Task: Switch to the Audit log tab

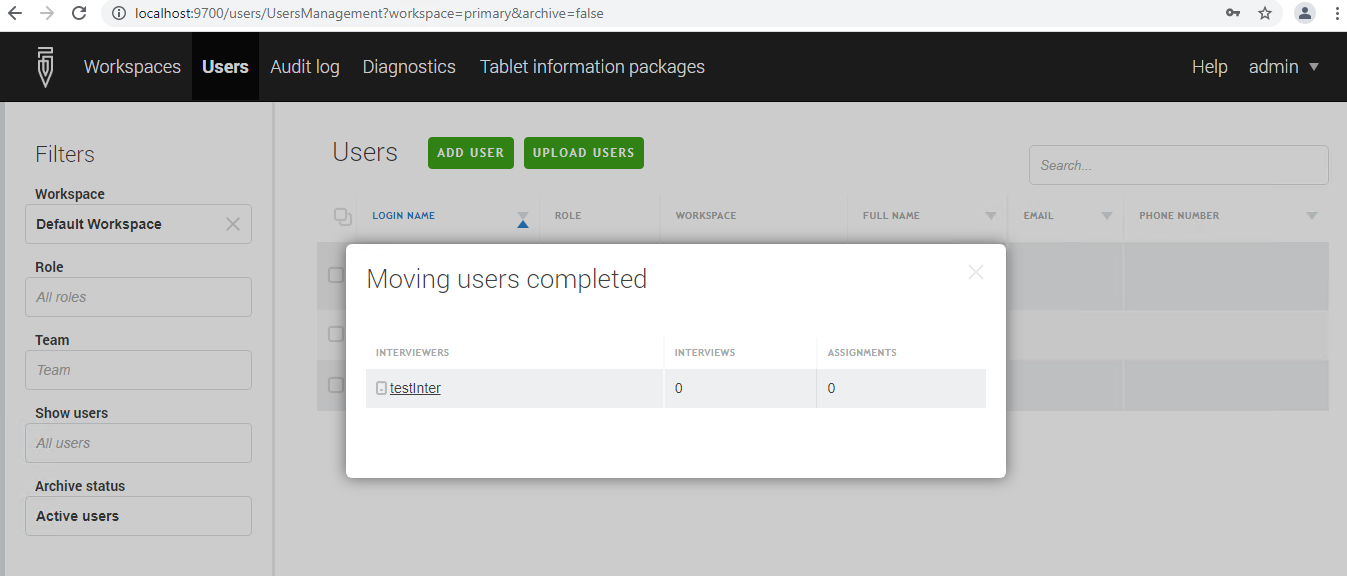Action: [304, 66]
